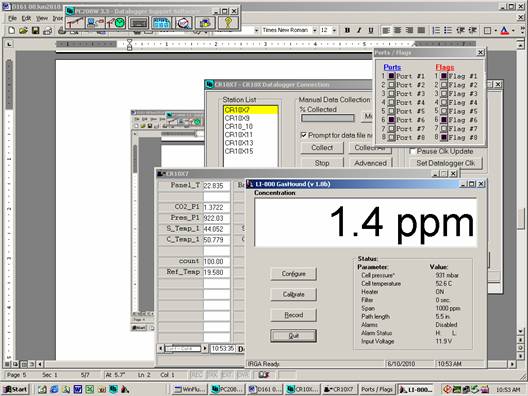Toggle Port #2 checkbox
The width and height of the screenshot is (528, 396).
tap(391, 85)
